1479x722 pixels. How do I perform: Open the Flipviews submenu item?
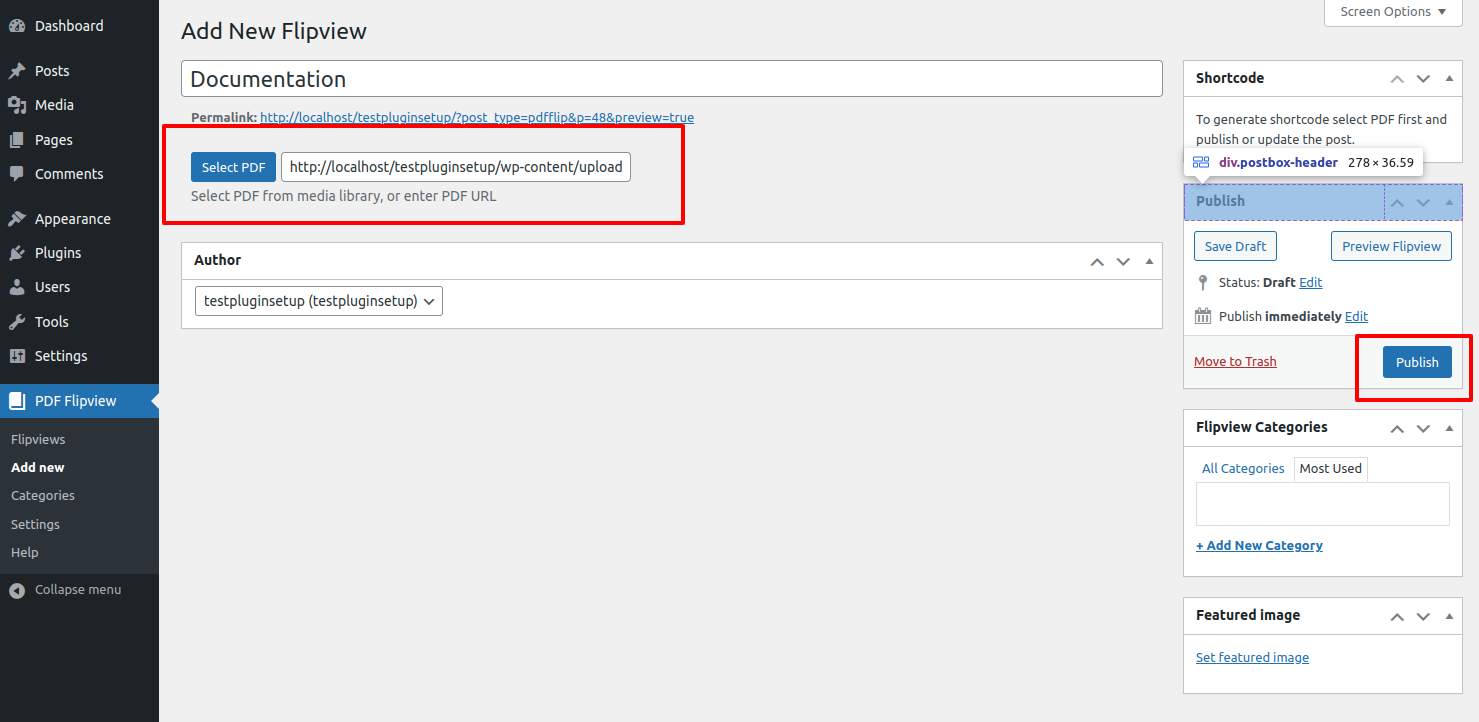point(38,440)
